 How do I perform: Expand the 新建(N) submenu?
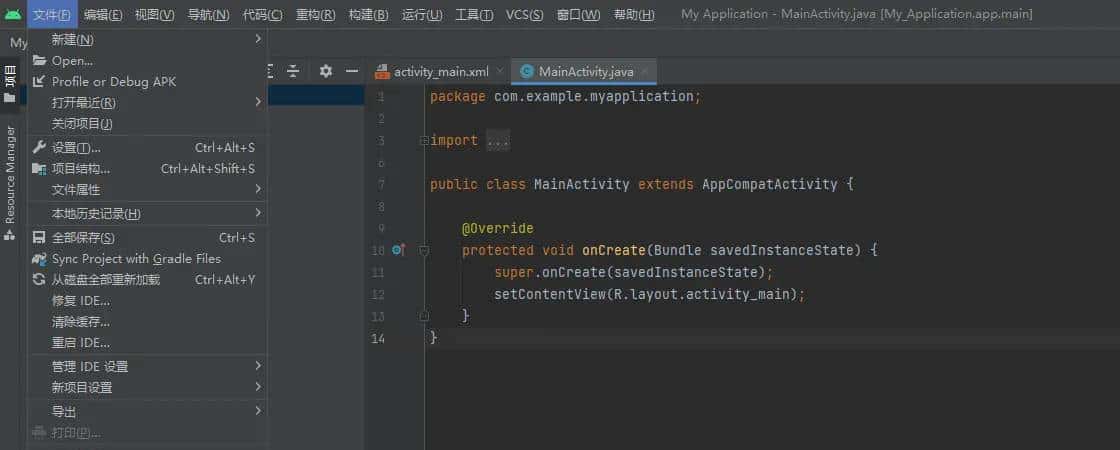[147, 39]
